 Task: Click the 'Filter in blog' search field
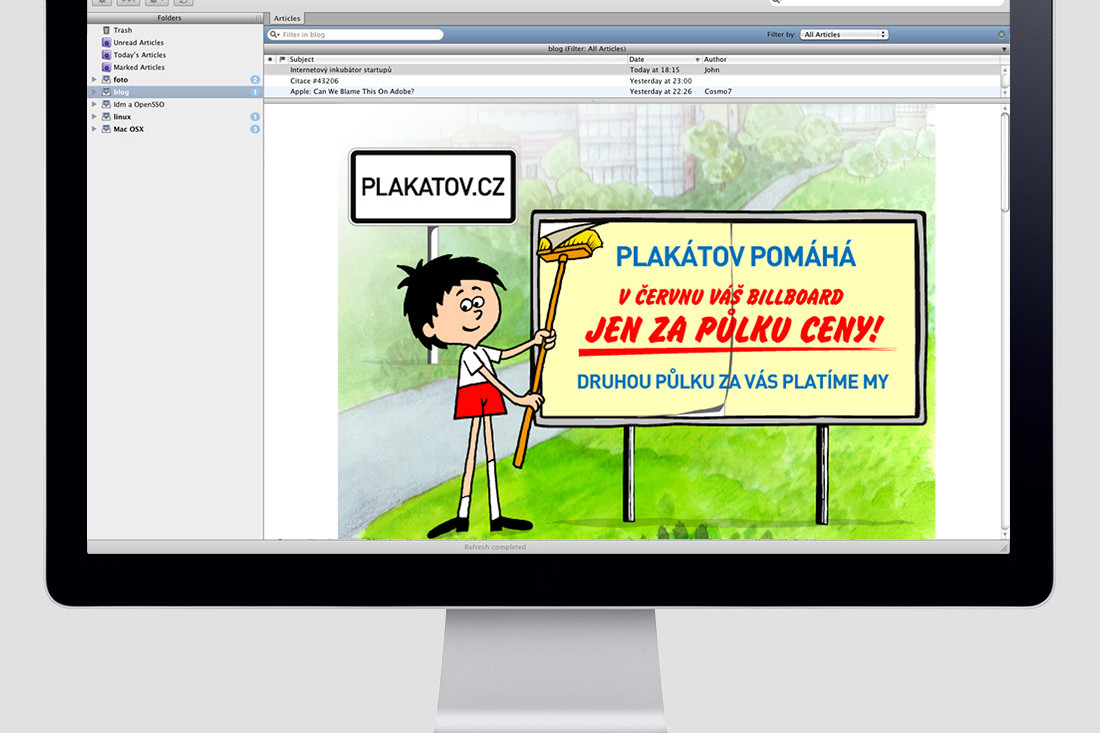[358, 35]
